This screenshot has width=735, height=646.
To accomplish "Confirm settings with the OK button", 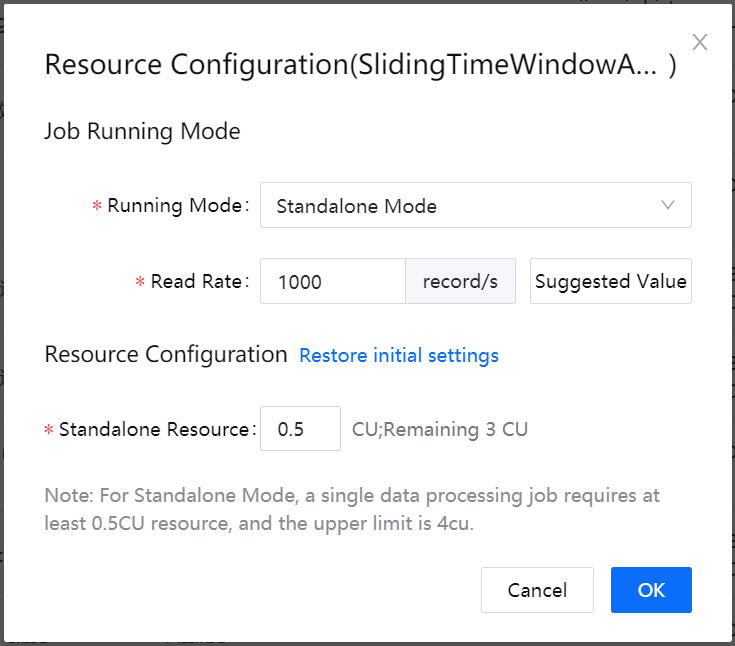I will coord(651,590).
